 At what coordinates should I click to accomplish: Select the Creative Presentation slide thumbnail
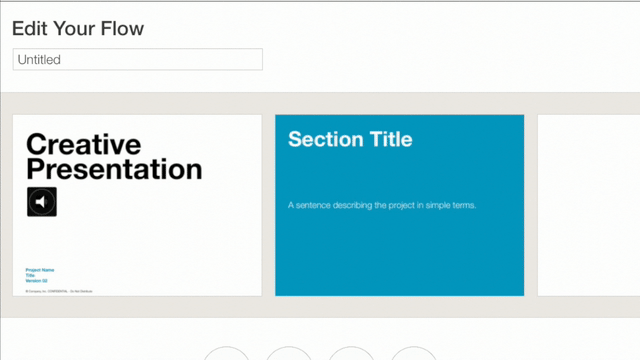click(137, 205)
